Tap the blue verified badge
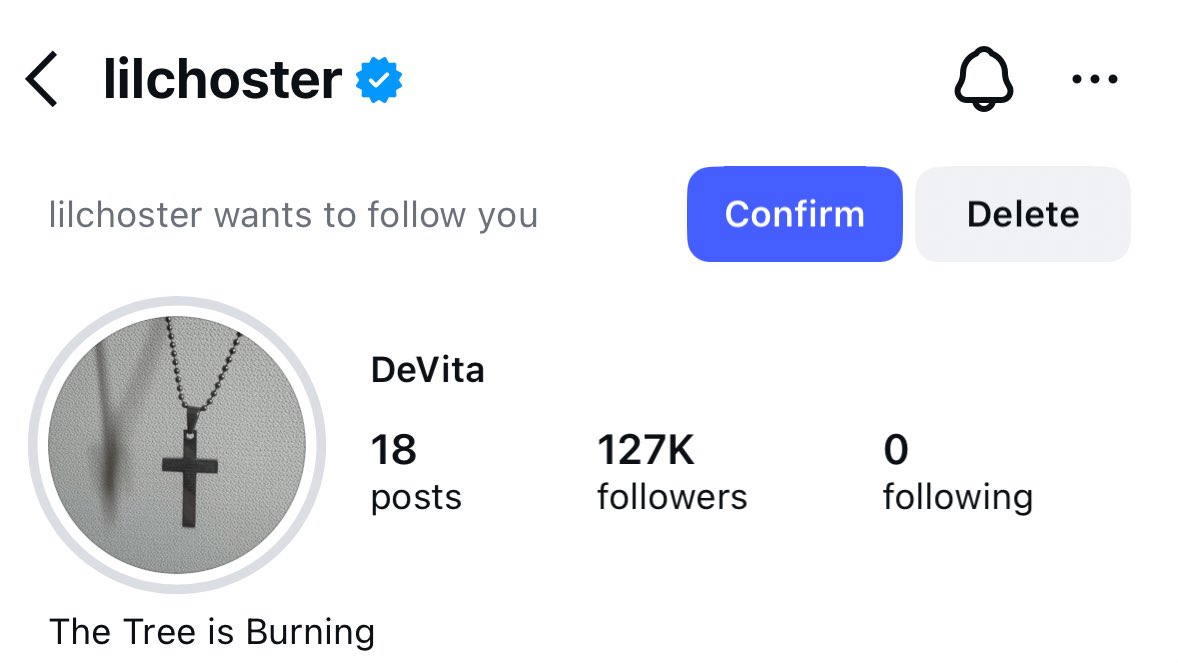This screenshot has height=663, width=1178. (x=379, y=80)
